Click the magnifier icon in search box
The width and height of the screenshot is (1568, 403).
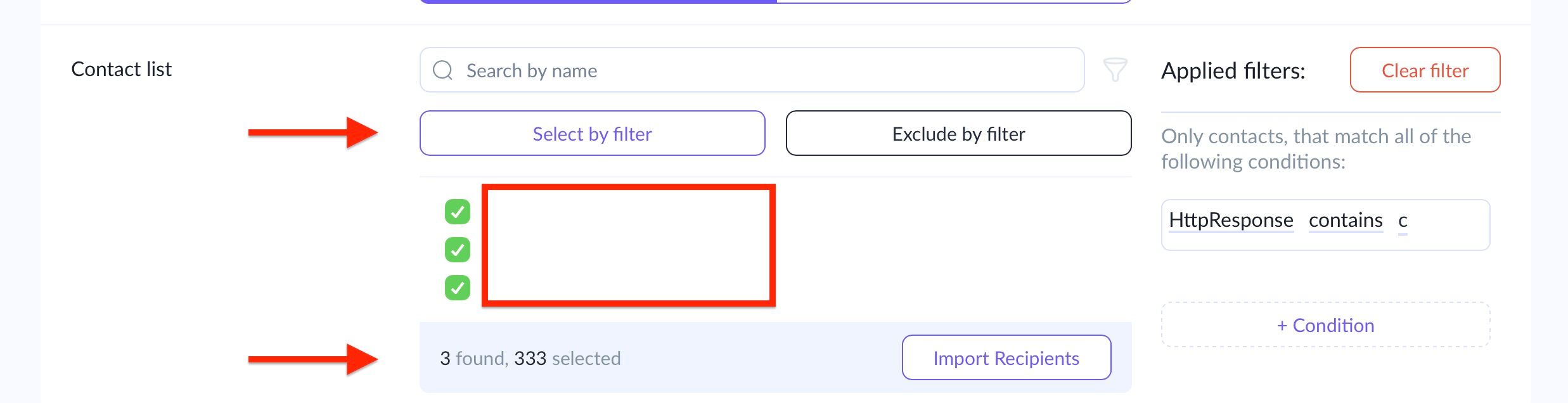pos(442,70)
